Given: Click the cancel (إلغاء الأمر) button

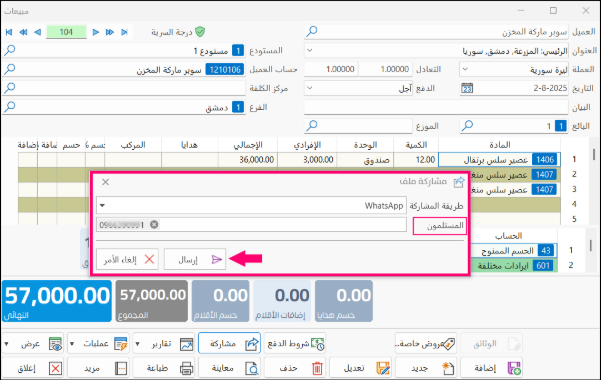Looking at the screenshot, I should tap(127, 260).
